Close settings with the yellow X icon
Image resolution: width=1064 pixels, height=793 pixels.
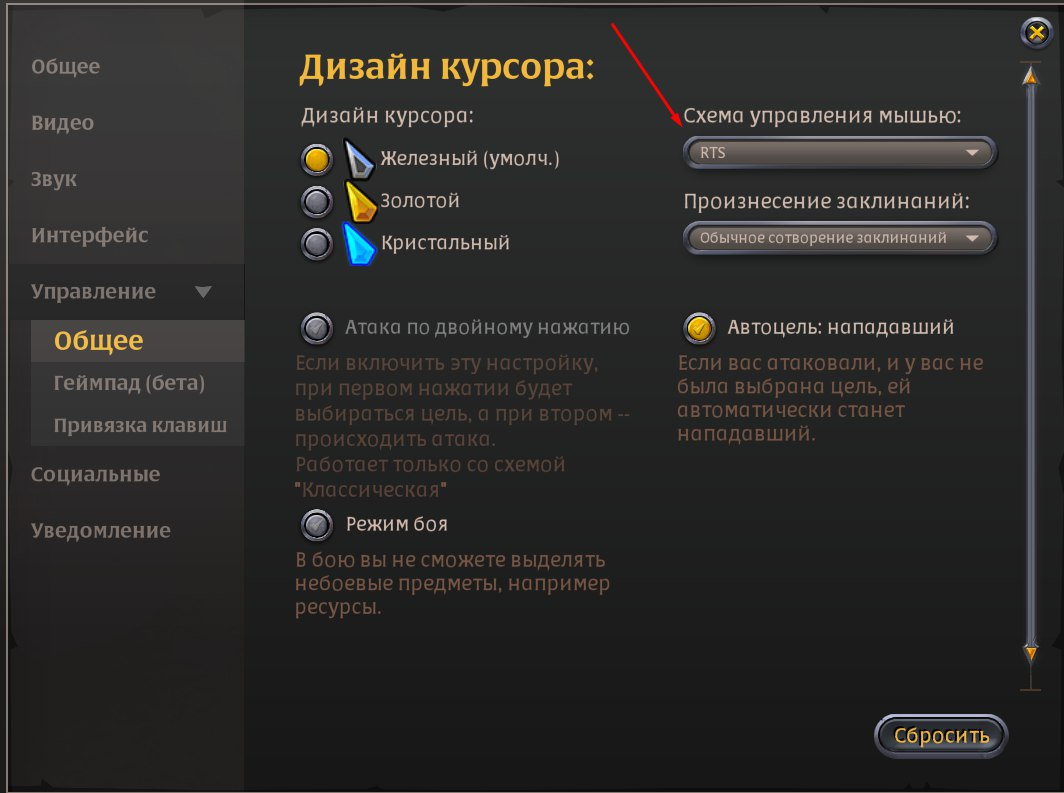tap(1036, 32)
